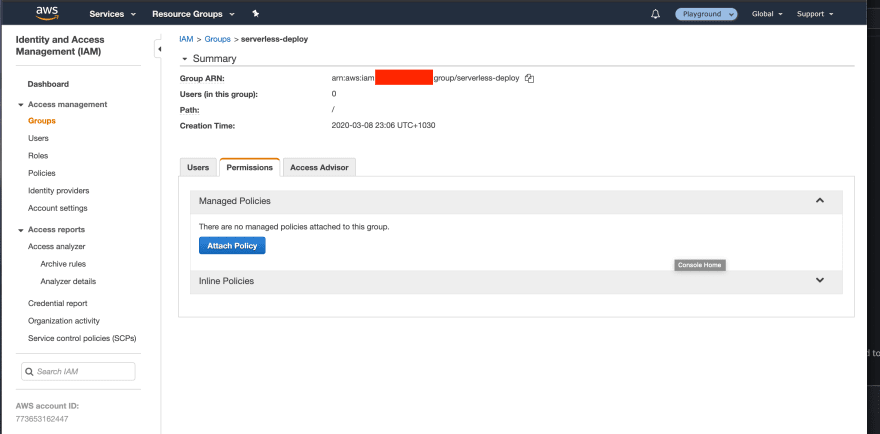Click the Group ARN value text
Screen dimensions: 880x434
pyautogui.click(x=425, y=79)
